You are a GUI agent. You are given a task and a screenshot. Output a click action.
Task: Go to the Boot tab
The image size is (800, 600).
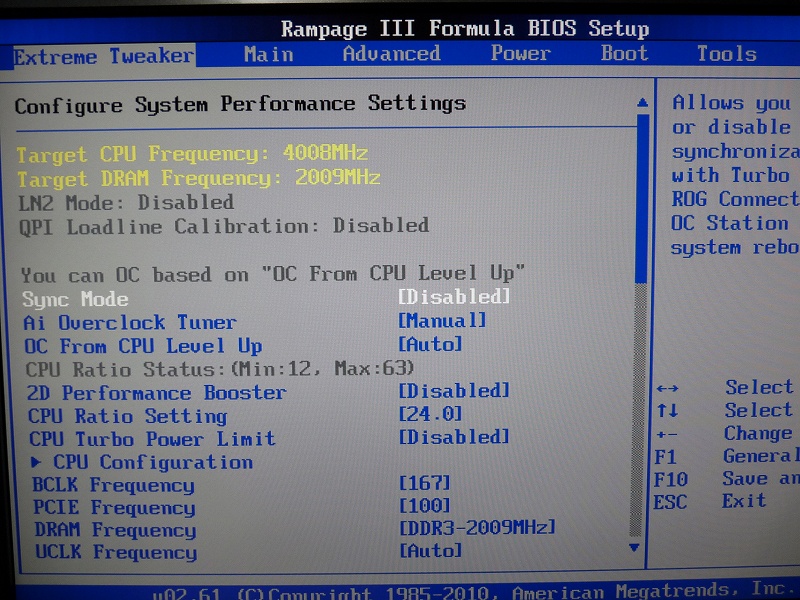click(x=624, y=53)
